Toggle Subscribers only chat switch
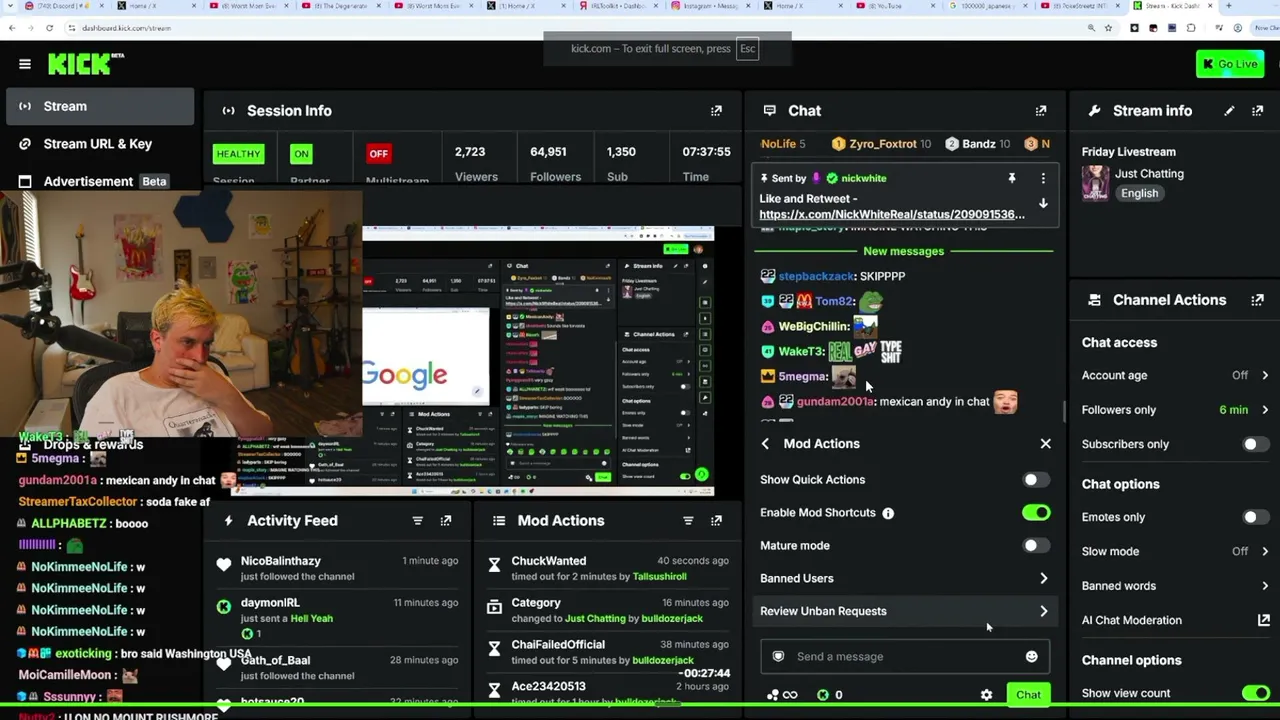Image resolution: width=1280 pixels, height=720 pixels. (1255, 444)
